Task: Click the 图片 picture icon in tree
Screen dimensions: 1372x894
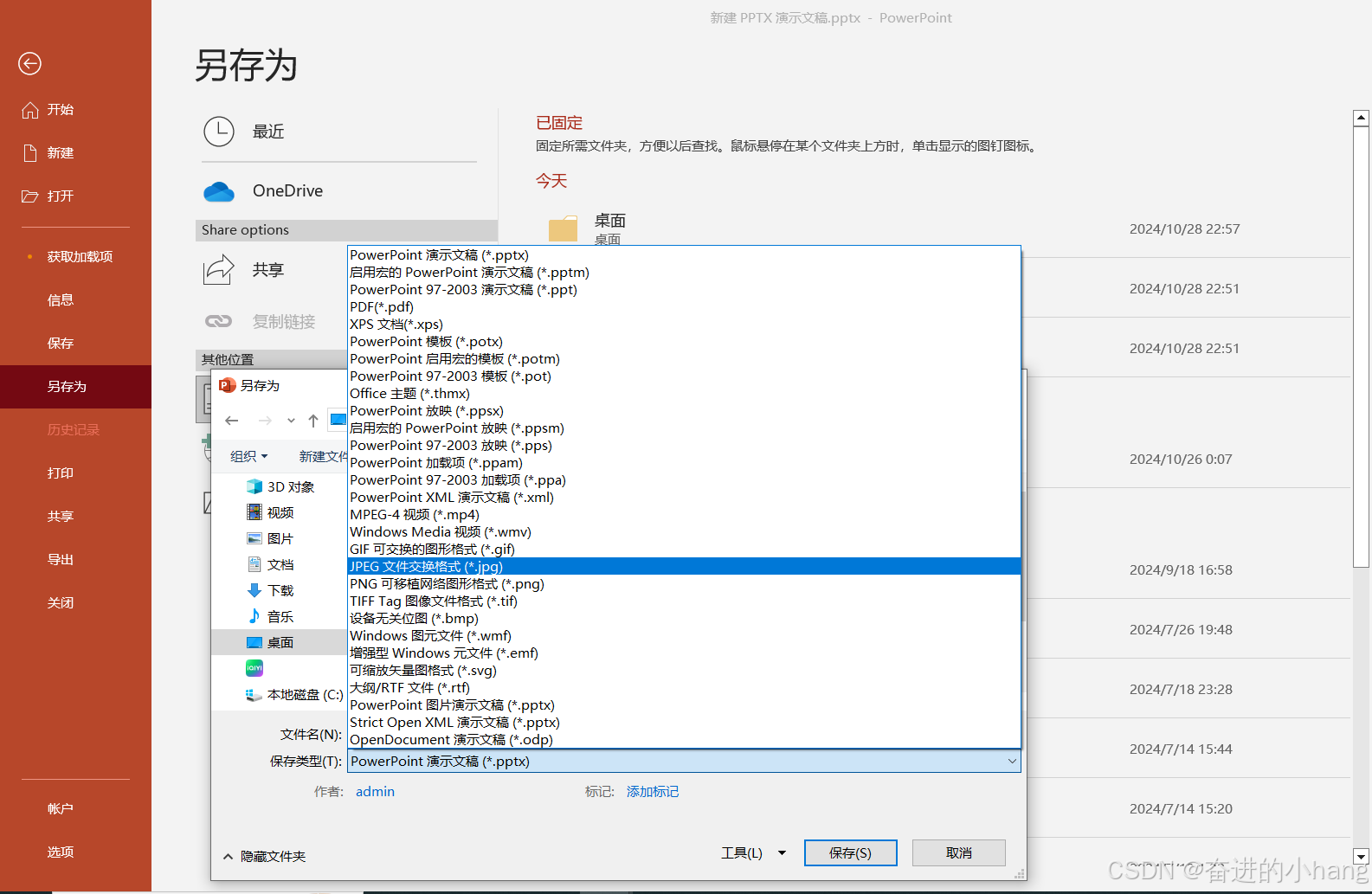Action: click(254, 538)
